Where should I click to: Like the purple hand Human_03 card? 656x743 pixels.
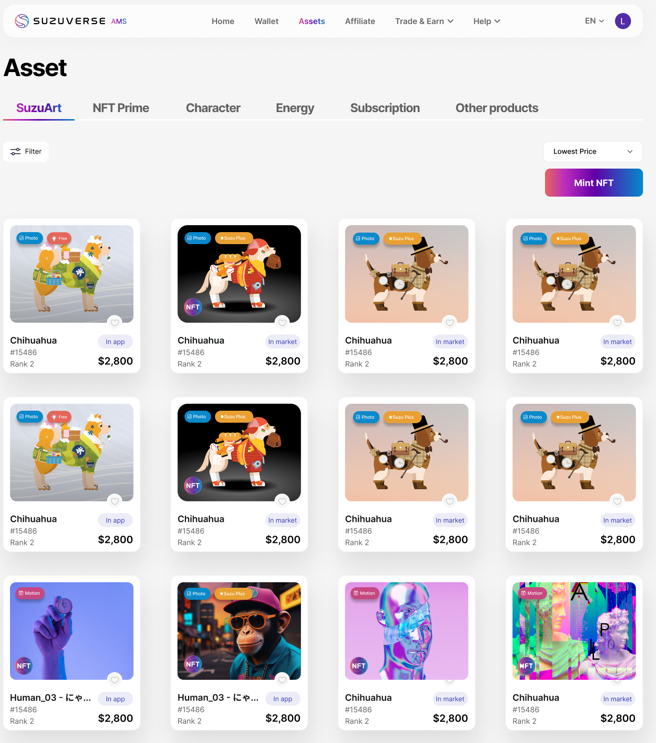[115, 680]
